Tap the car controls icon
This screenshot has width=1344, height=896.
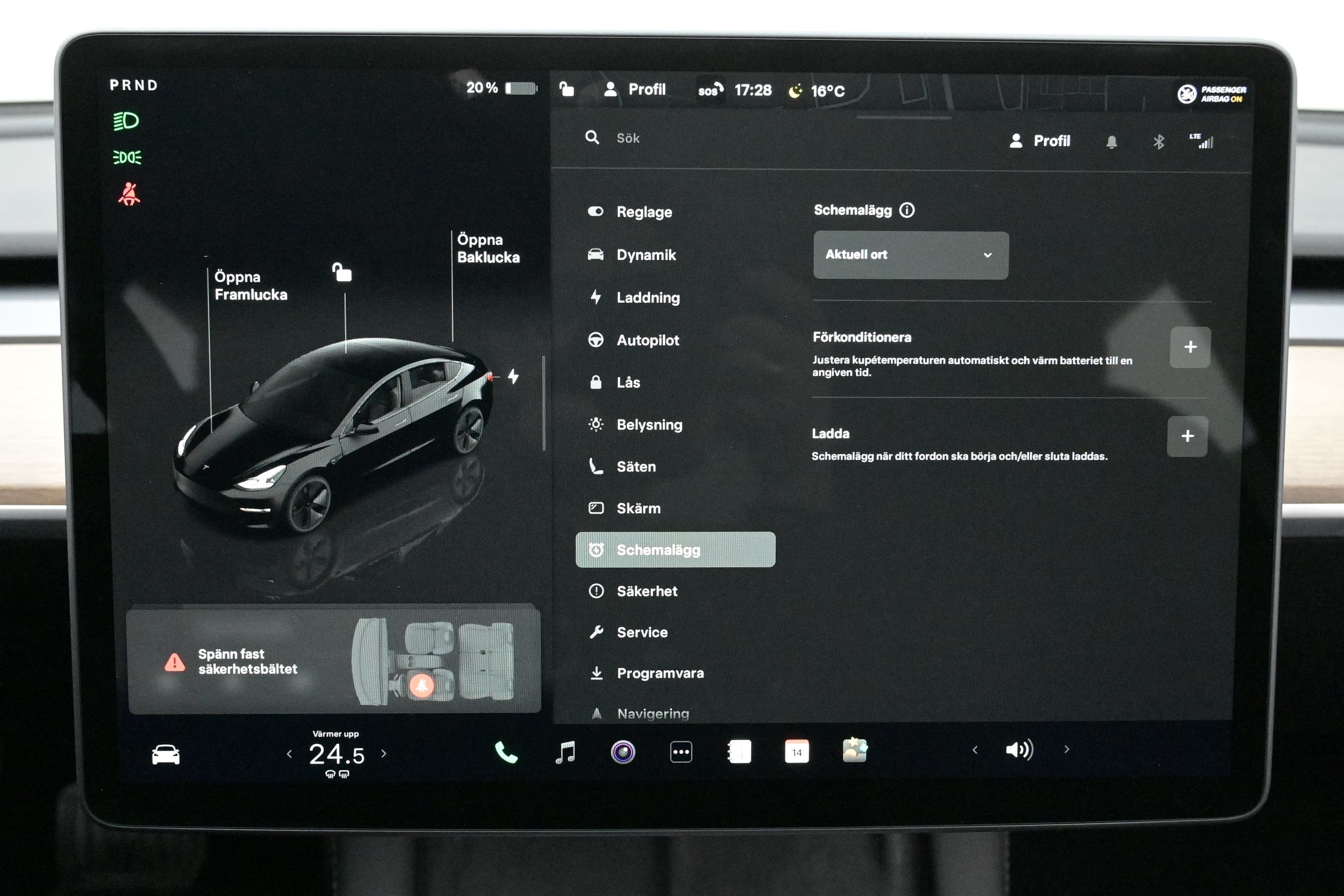click(166, 754)
